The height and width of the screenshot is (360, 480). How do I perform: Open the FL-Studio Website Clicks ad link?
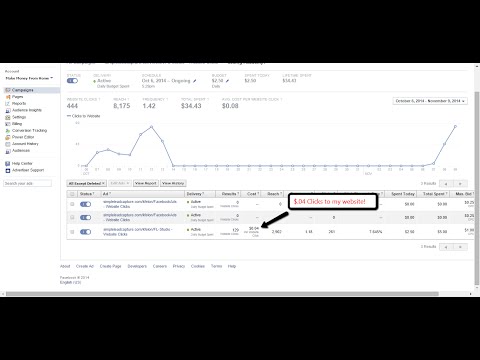point(138,232)
